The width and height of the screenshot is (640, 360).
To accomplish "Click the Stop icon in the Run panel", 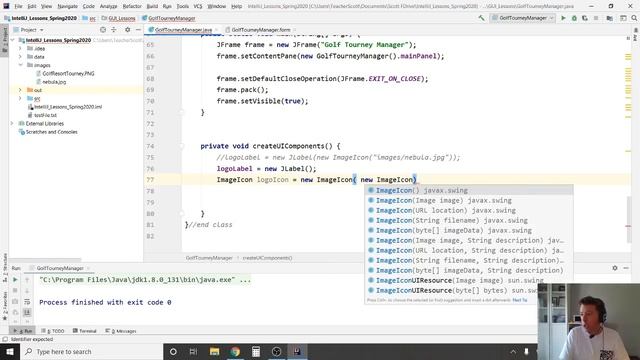I will pos(15,291).
